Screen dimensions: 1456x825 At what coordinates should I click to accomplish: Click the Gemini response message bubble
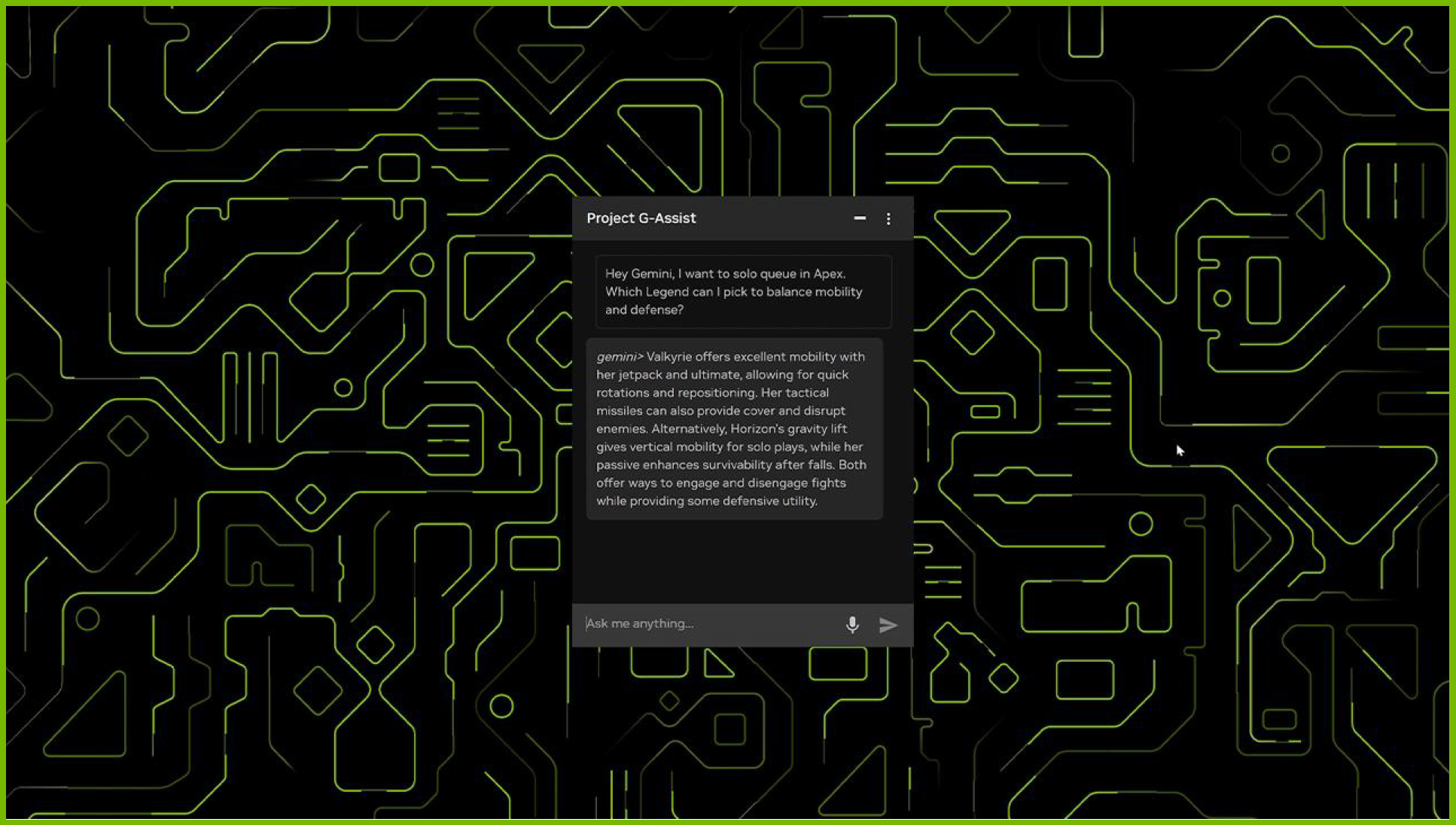(x=734, y=429)
